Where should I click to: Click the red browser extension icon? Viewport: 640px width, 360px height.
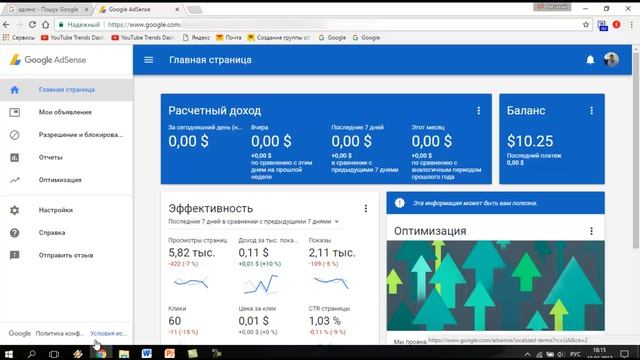[x=616, y=24]
